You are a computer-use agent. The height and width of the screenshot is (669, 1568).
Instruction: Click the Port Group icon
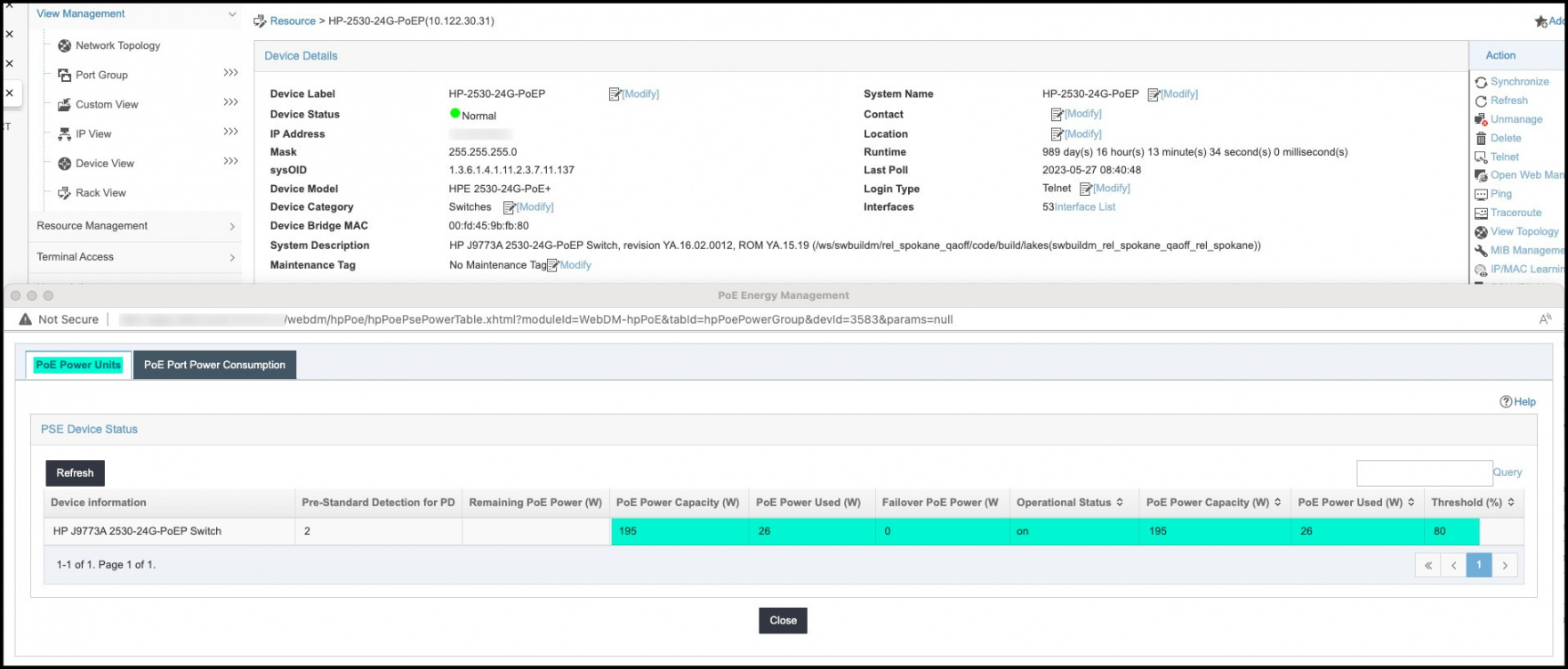64,75
